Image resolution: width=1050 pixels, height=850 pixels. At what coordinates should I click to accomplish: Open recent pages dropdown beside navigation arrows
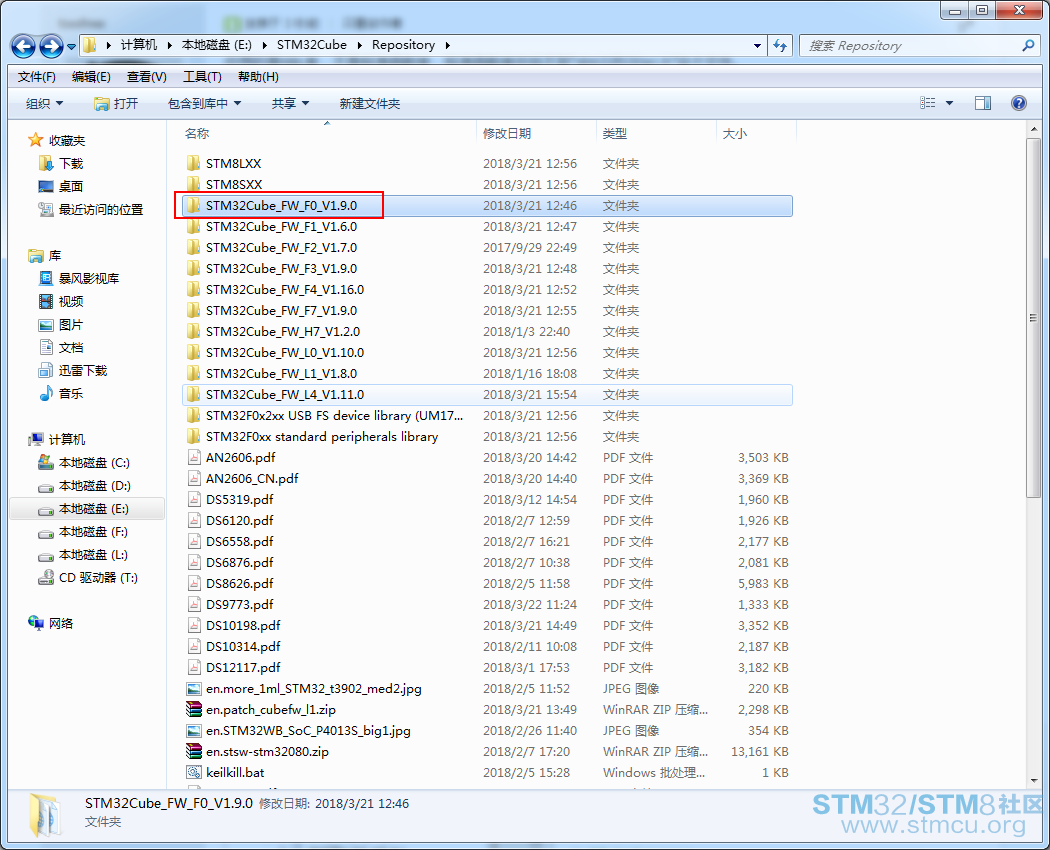coord(71,47)
